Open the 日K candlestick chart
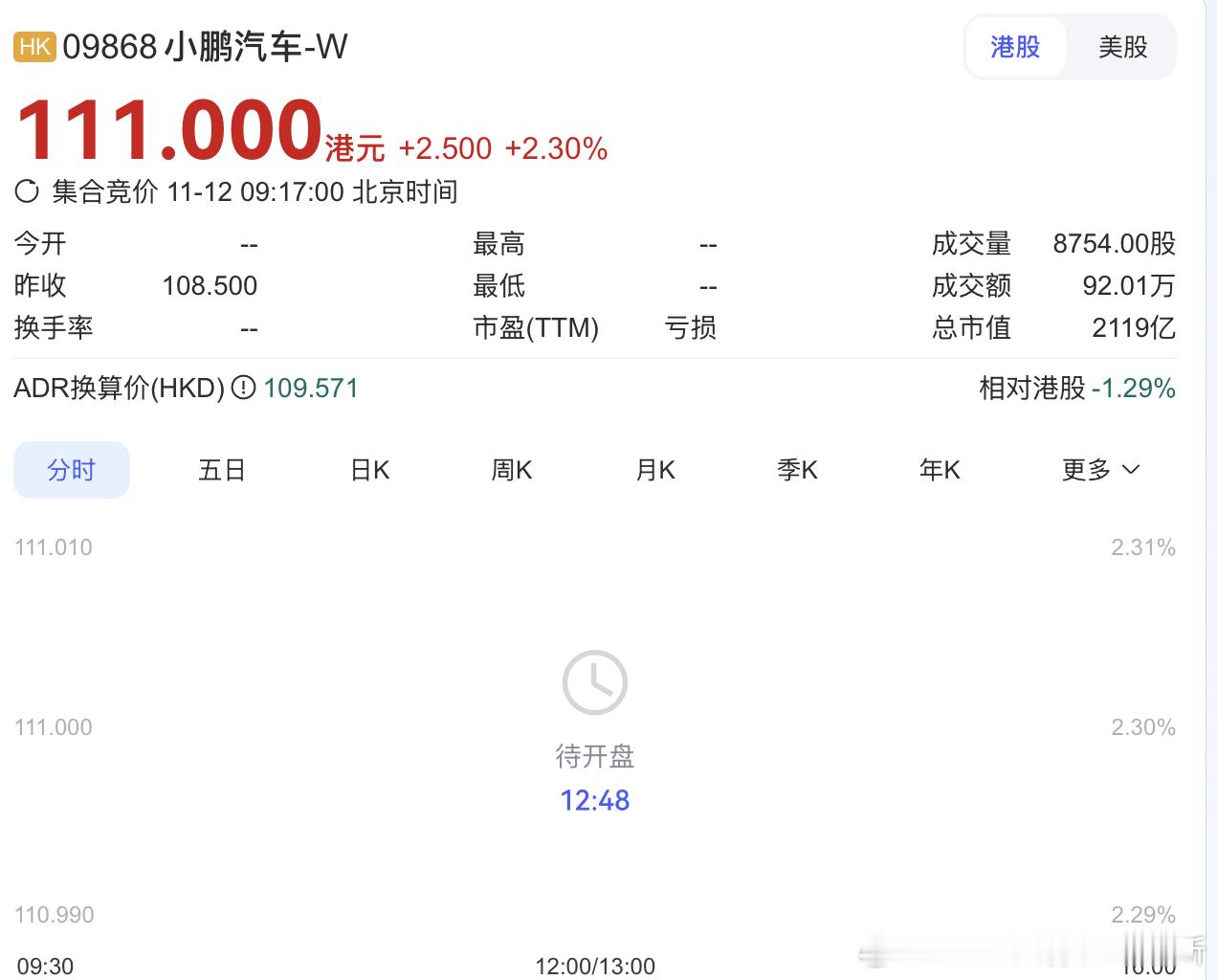1217x980 pixels. 367,469
